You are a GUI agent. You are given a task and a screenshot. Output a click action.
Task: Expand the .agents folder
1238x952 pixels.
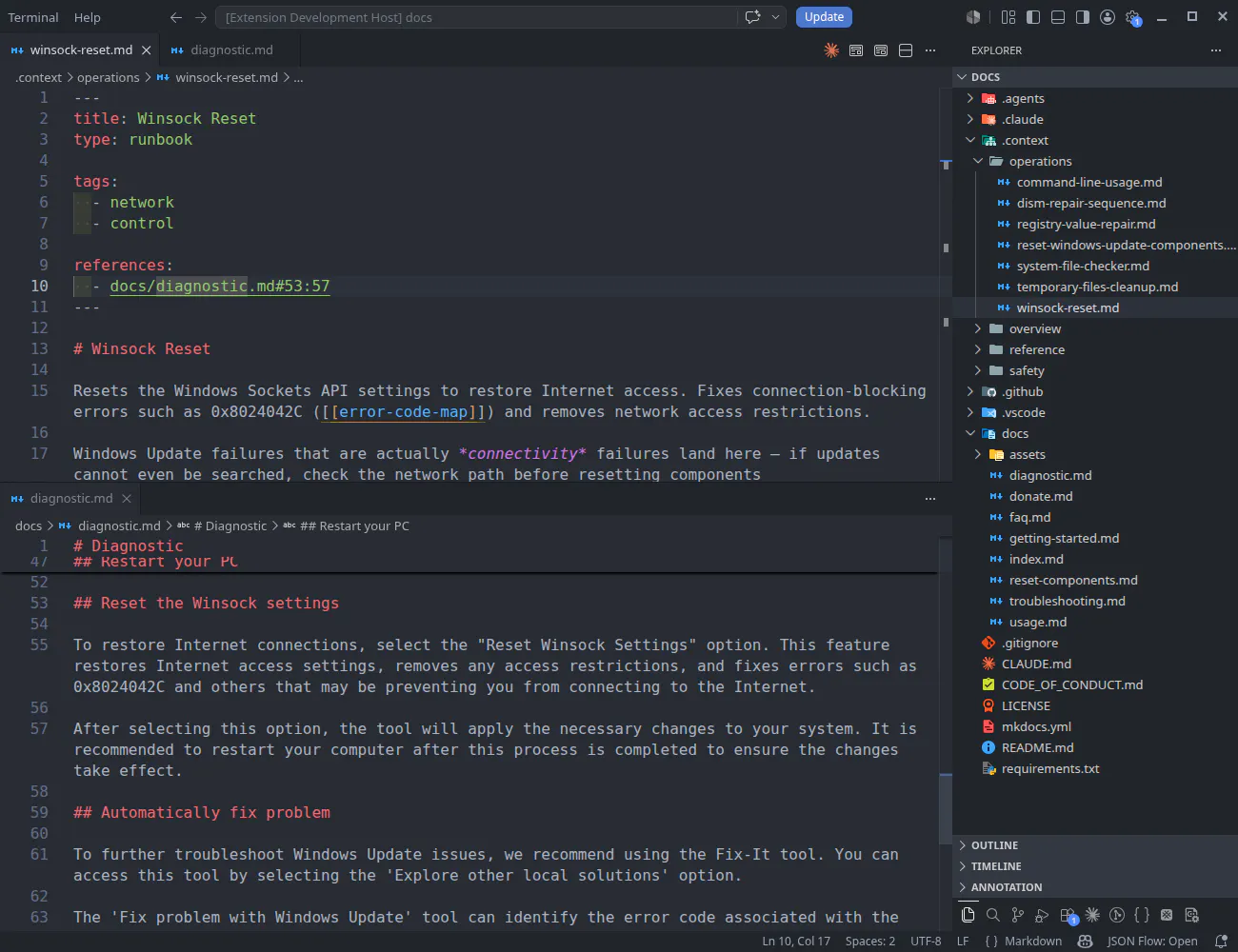point(970,98)
